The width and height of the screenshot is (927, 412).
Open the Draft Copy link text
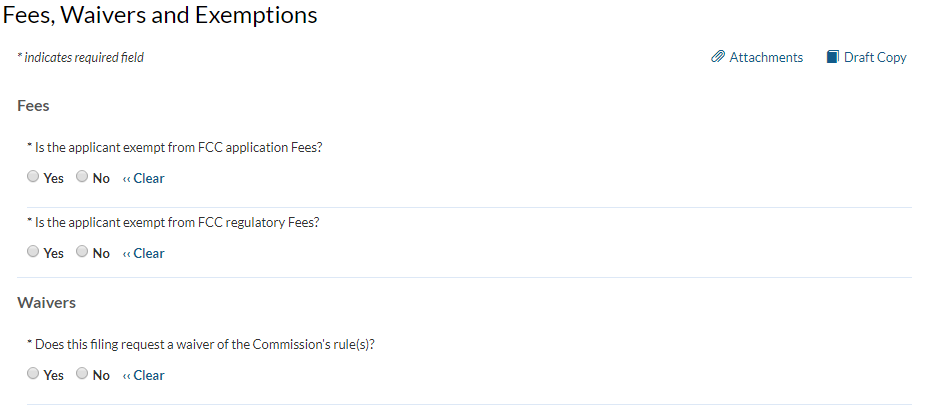pyautogui.click(x=875, y=58)
